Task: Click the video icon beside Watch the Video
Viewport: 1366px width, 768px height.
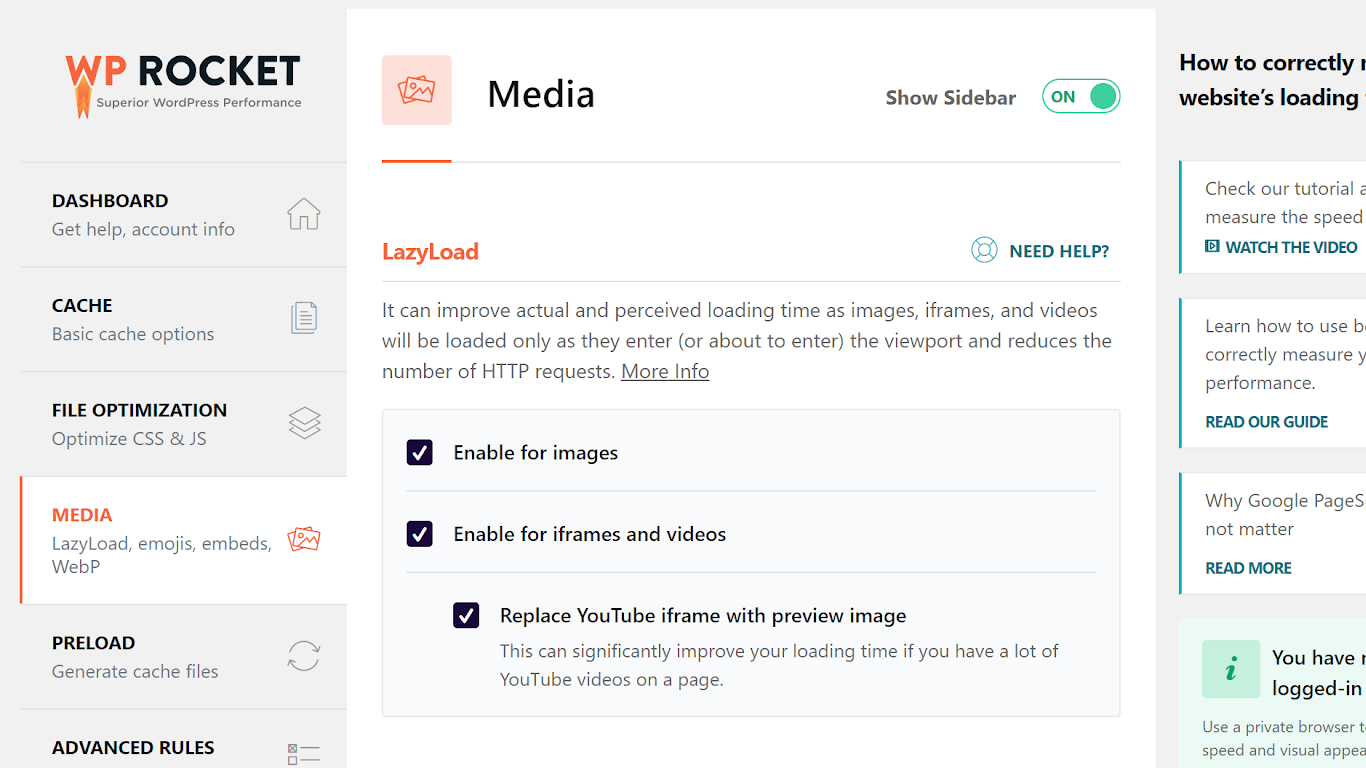Action: point(1212,246)
